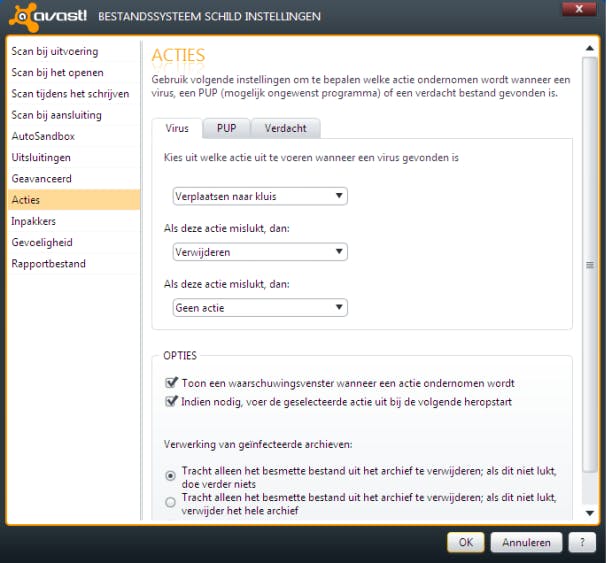The height and width of the screenshot is (563, 612).
Task: Click the OPTIES group label
Action: pyautogui.click(x=180, y=356)
